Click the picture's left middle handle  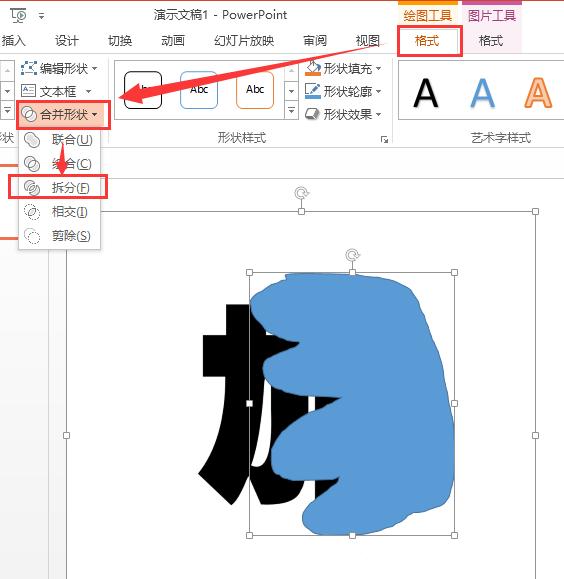point(66,435)
